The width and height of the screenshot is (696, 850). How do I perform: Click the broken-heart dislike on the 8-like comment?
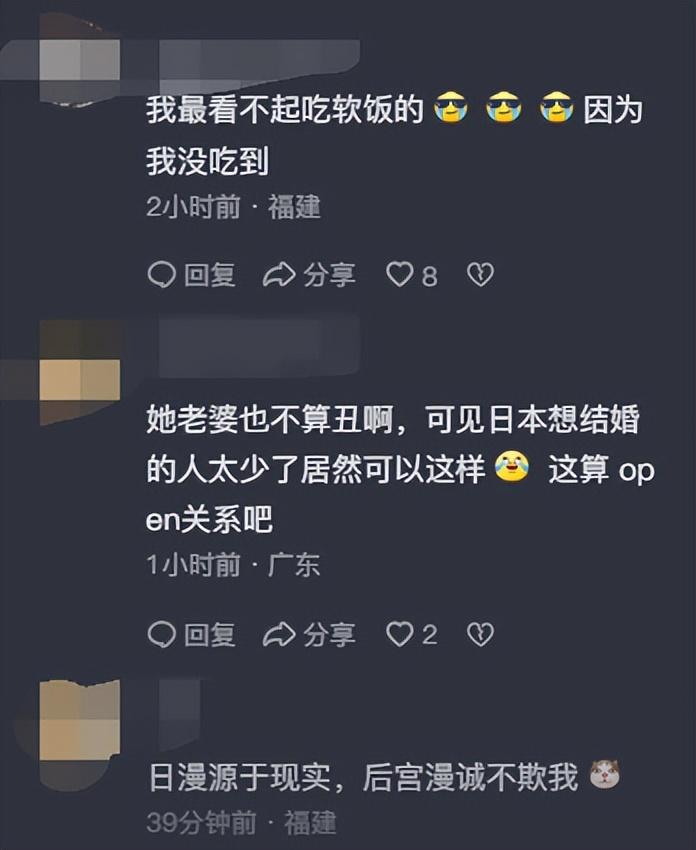click(x=480, y=275)
